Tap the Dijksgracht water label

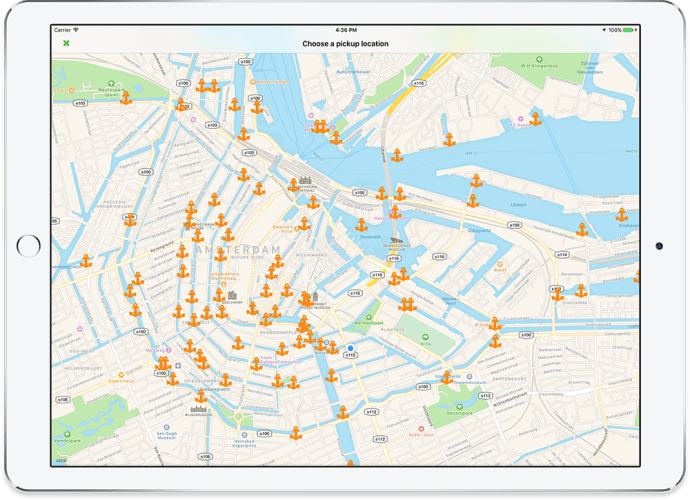[479, 230]
